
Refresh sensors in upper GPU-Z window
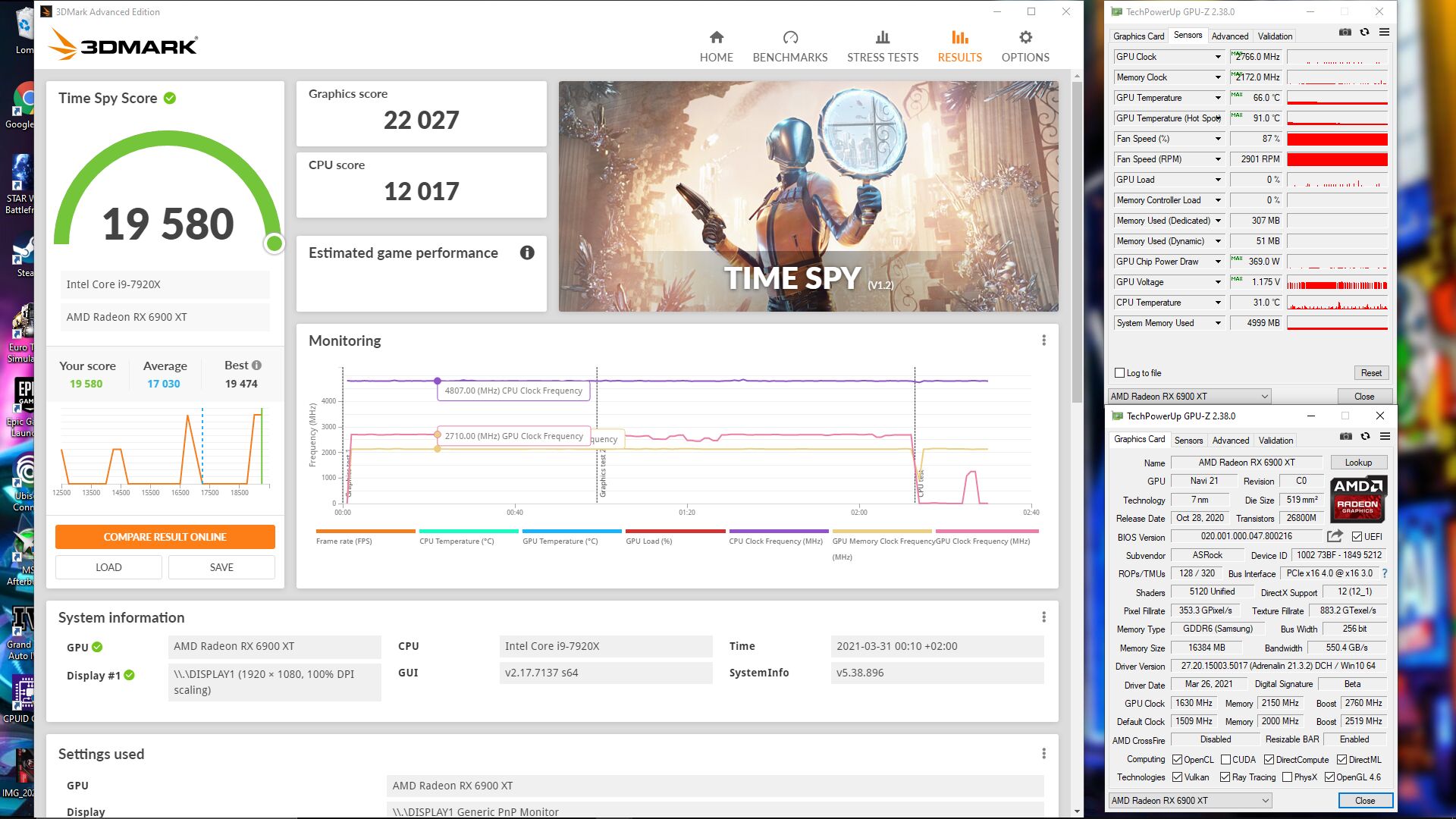[1364, 33]
